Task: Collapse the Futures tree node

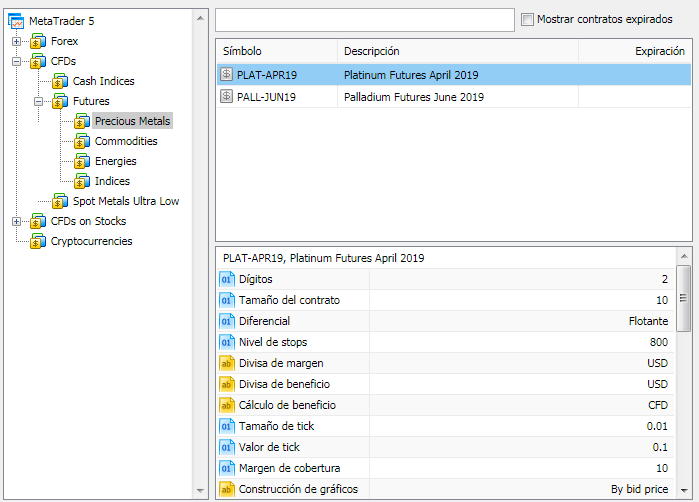Action: [38, 102]
